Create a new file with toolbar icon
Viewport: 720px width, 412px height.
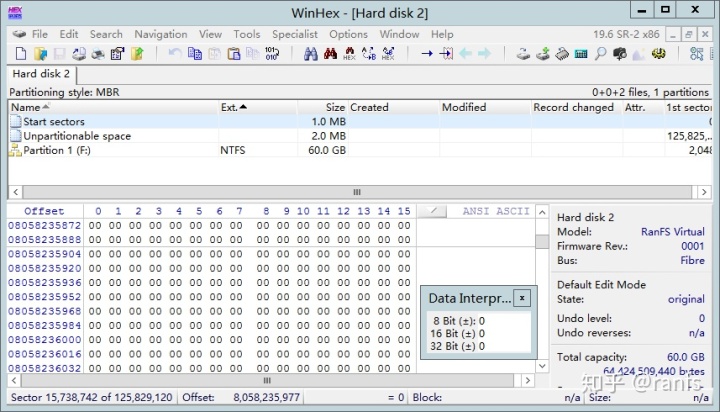pyautogui.click(x=21, y=54)
